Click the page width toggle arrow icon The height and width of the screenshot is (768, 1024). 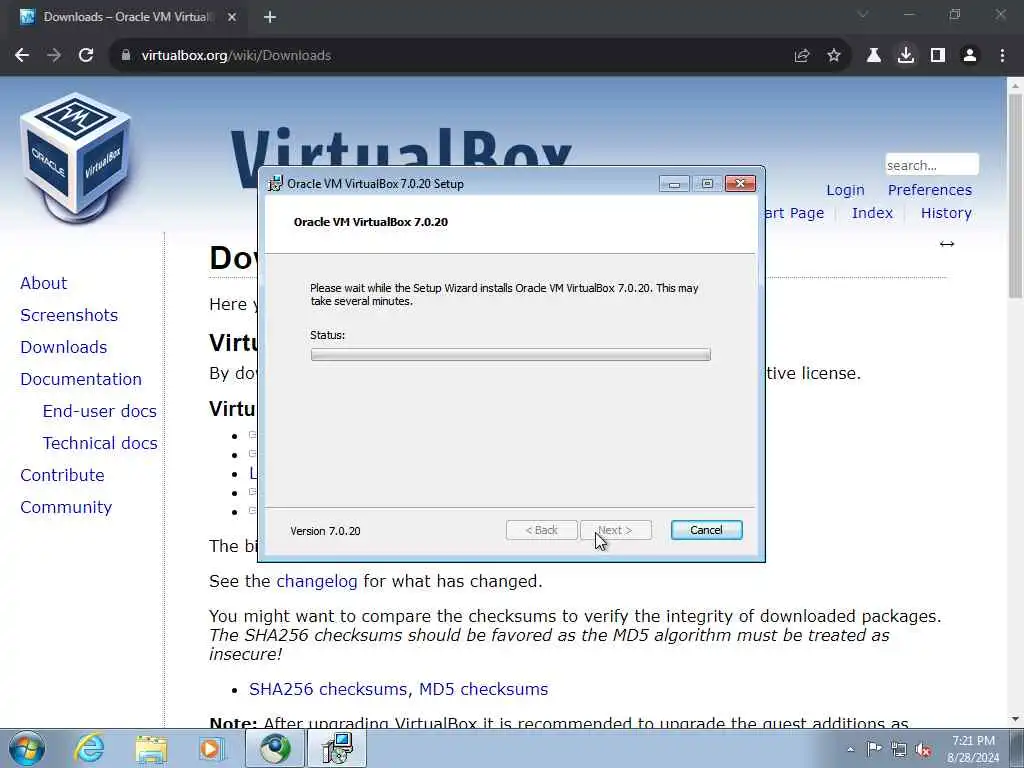[x=947, y=244]
